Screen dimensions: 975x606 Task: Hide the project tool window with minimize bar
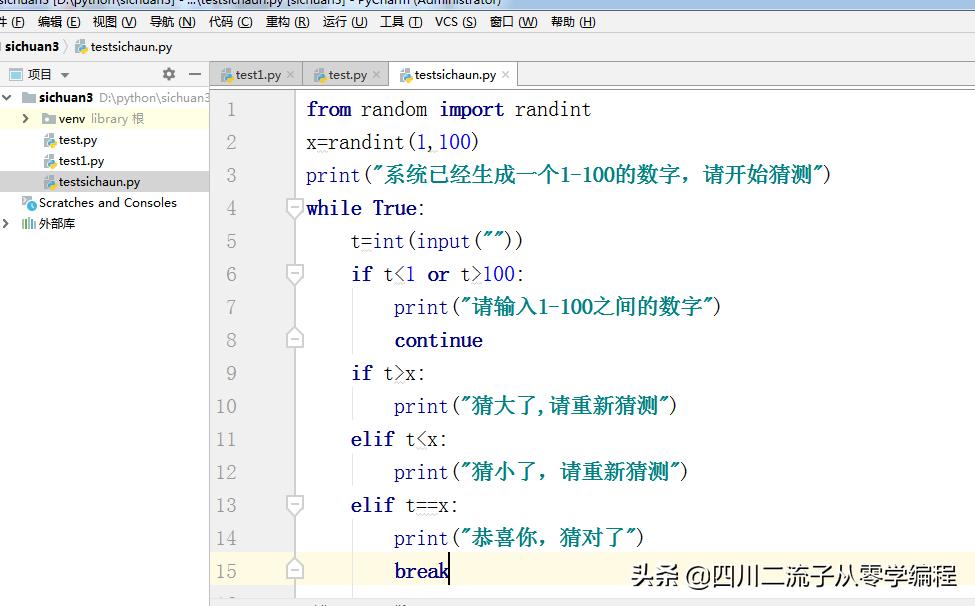(x=194, y=73)
